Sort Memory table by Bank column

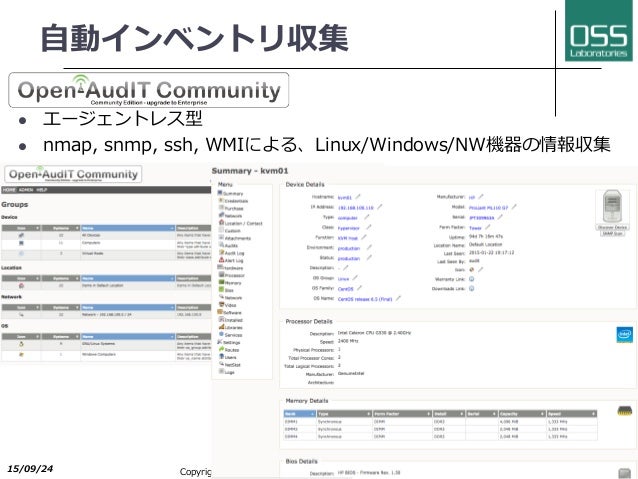point(300,414)
